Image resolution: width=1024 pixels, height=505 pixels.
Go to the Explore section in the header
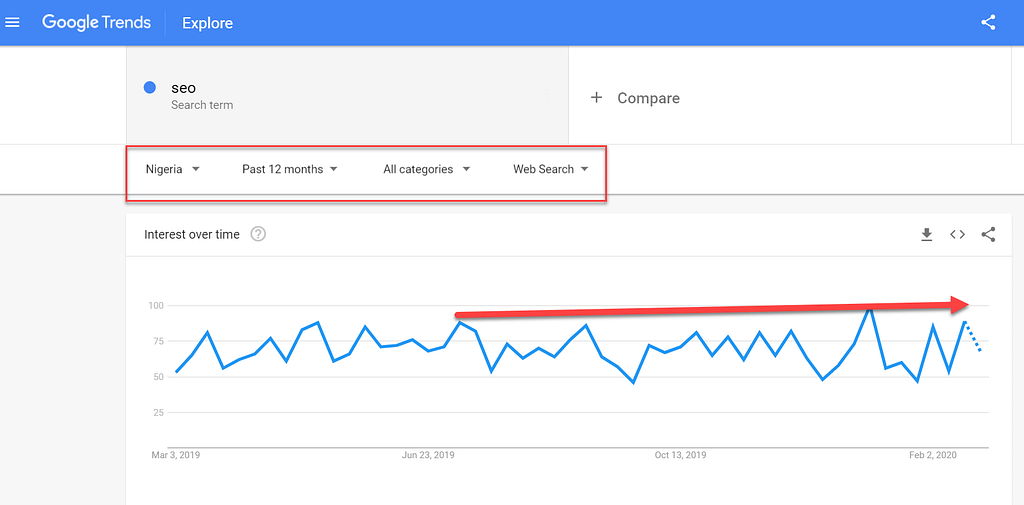click(x=207, y=24)
